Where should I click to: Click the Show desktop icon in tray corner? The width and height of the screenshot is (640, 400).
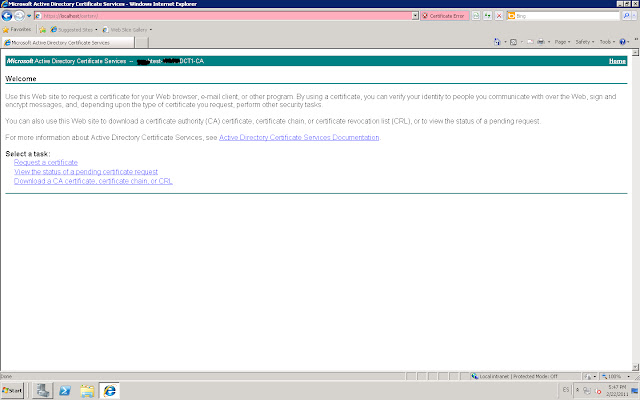tap(635, 391)
